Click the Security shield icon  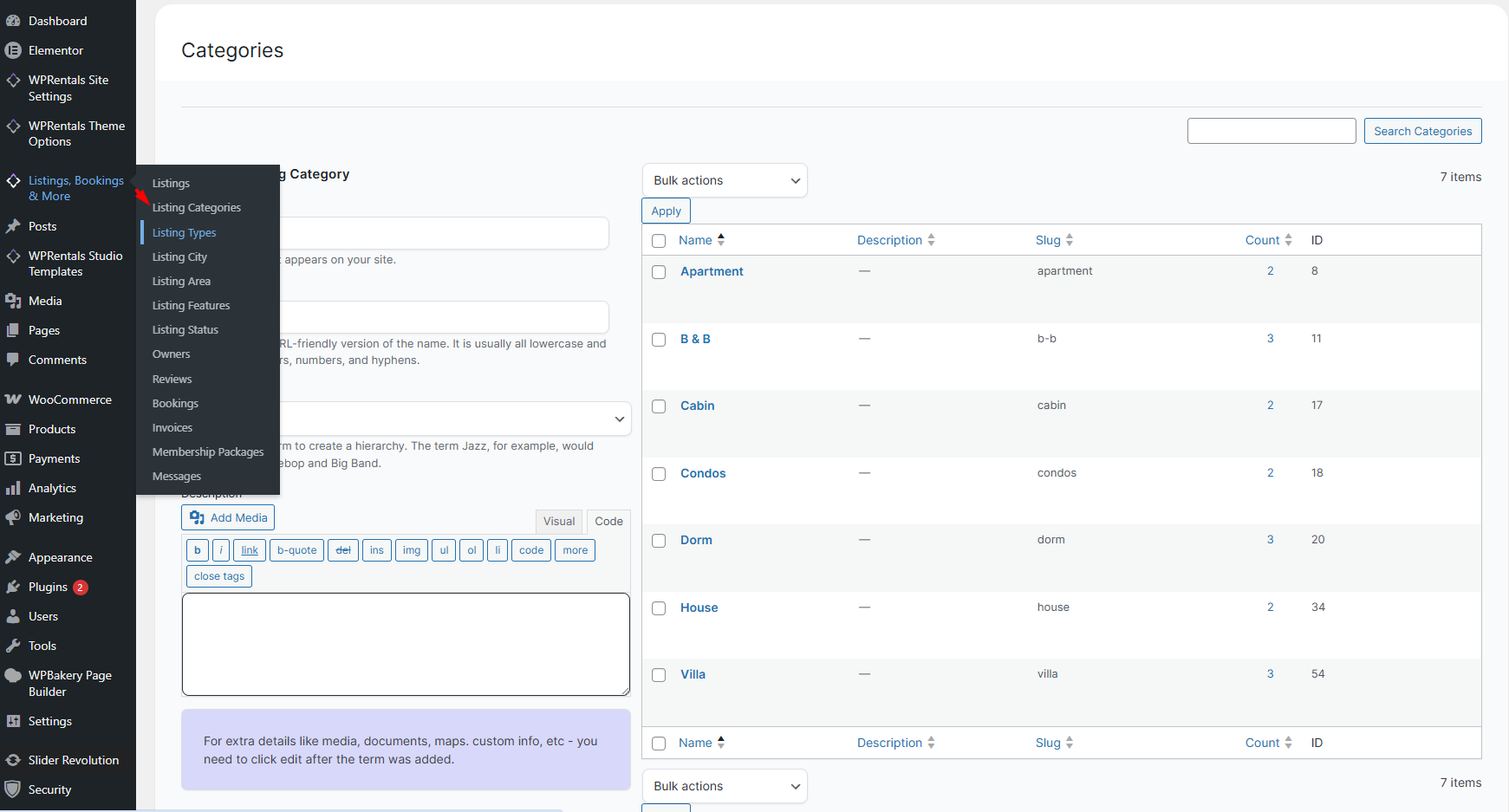[13, 789]
